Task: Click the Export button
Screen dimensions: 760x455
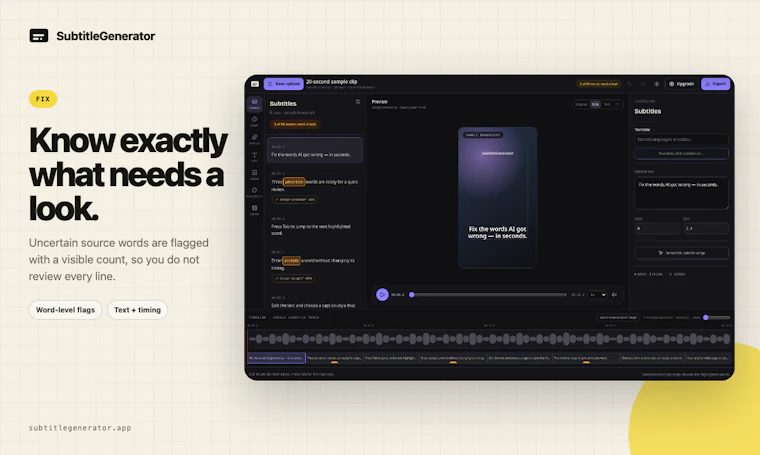Action: (x=715, y=84)
